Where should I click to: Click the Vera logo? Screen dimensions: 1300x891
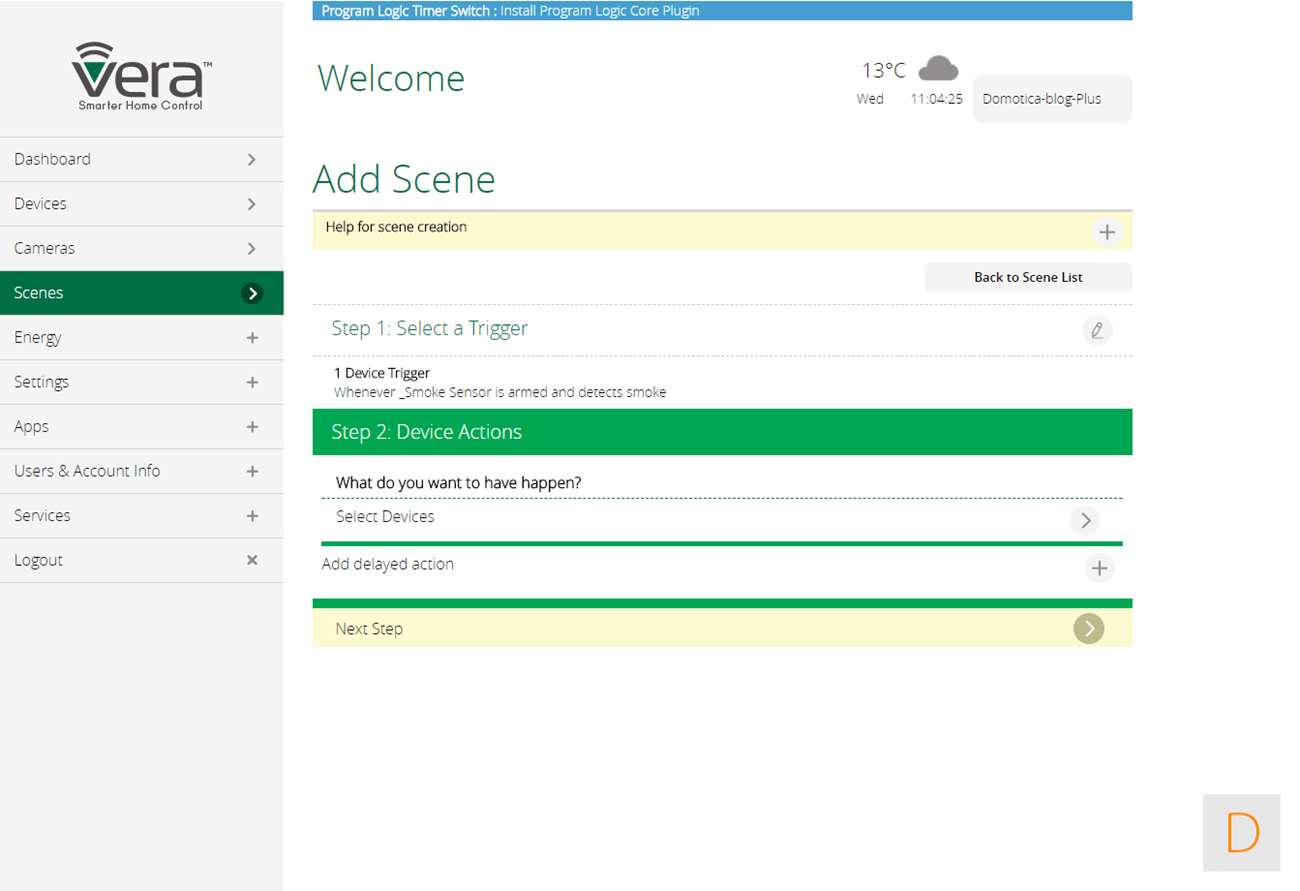141,77
